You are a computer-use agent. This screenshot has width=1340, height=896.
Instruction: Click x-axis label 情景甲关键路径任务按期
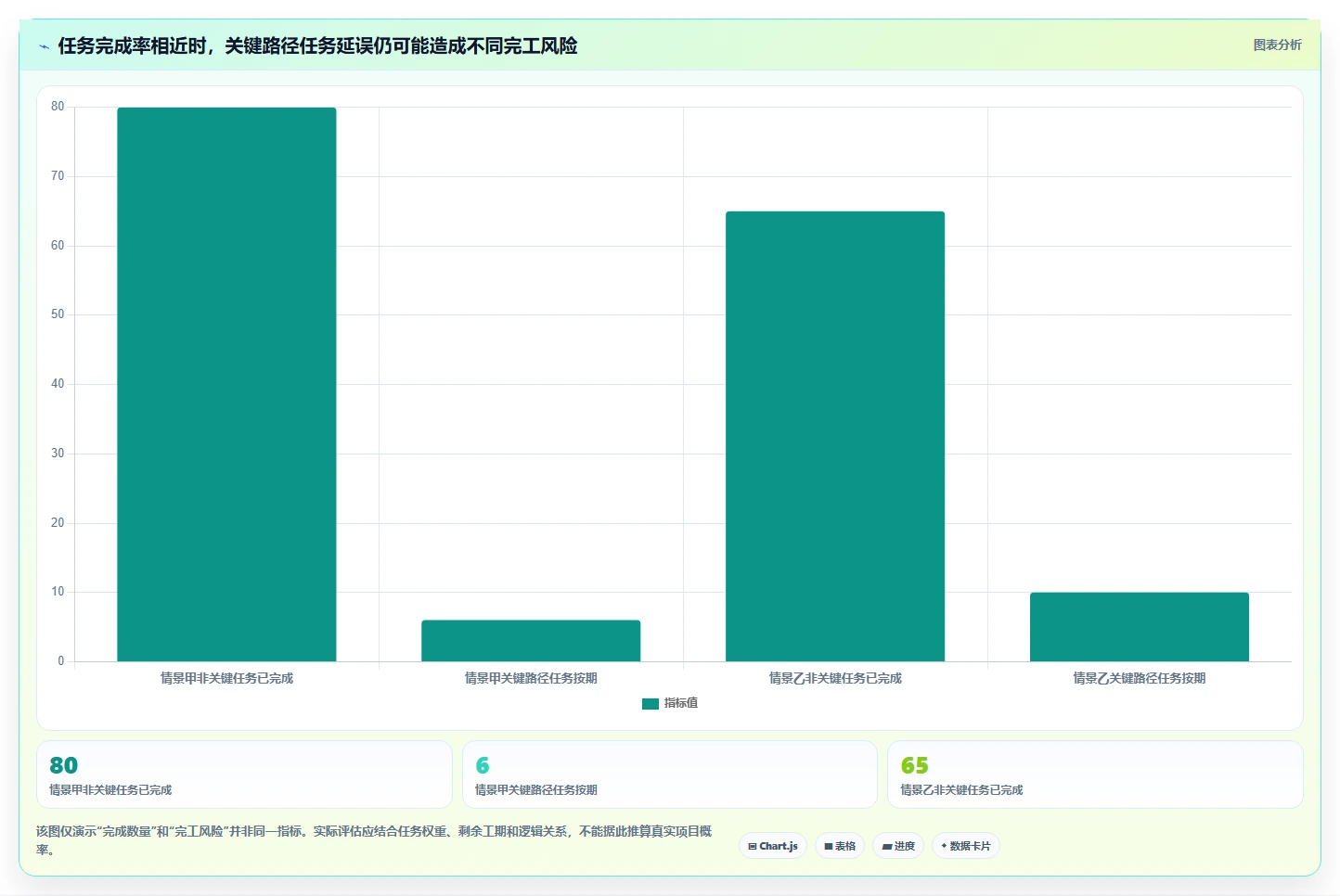[x=531, y=678]
